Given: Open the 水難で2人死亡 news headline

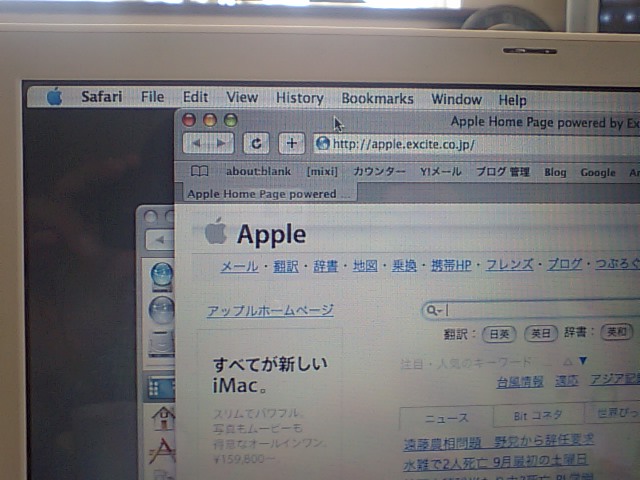Looking at the screenshot, I should tap(496, 463).
